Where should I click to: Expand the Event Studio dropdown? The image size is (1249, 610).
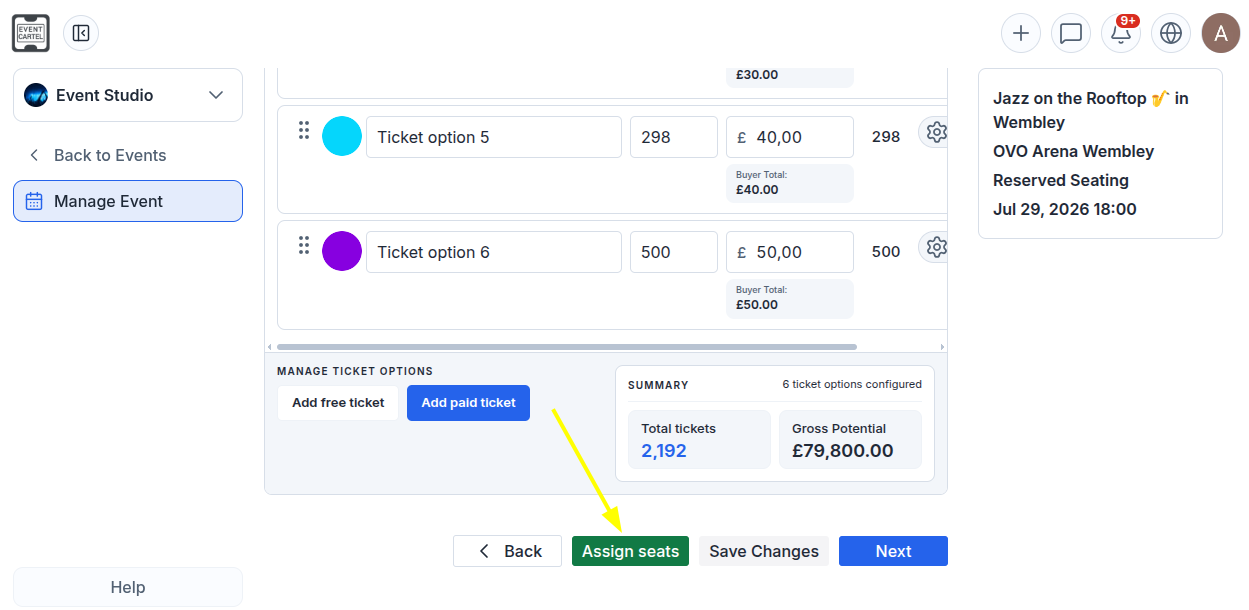(x=128, y=95)
